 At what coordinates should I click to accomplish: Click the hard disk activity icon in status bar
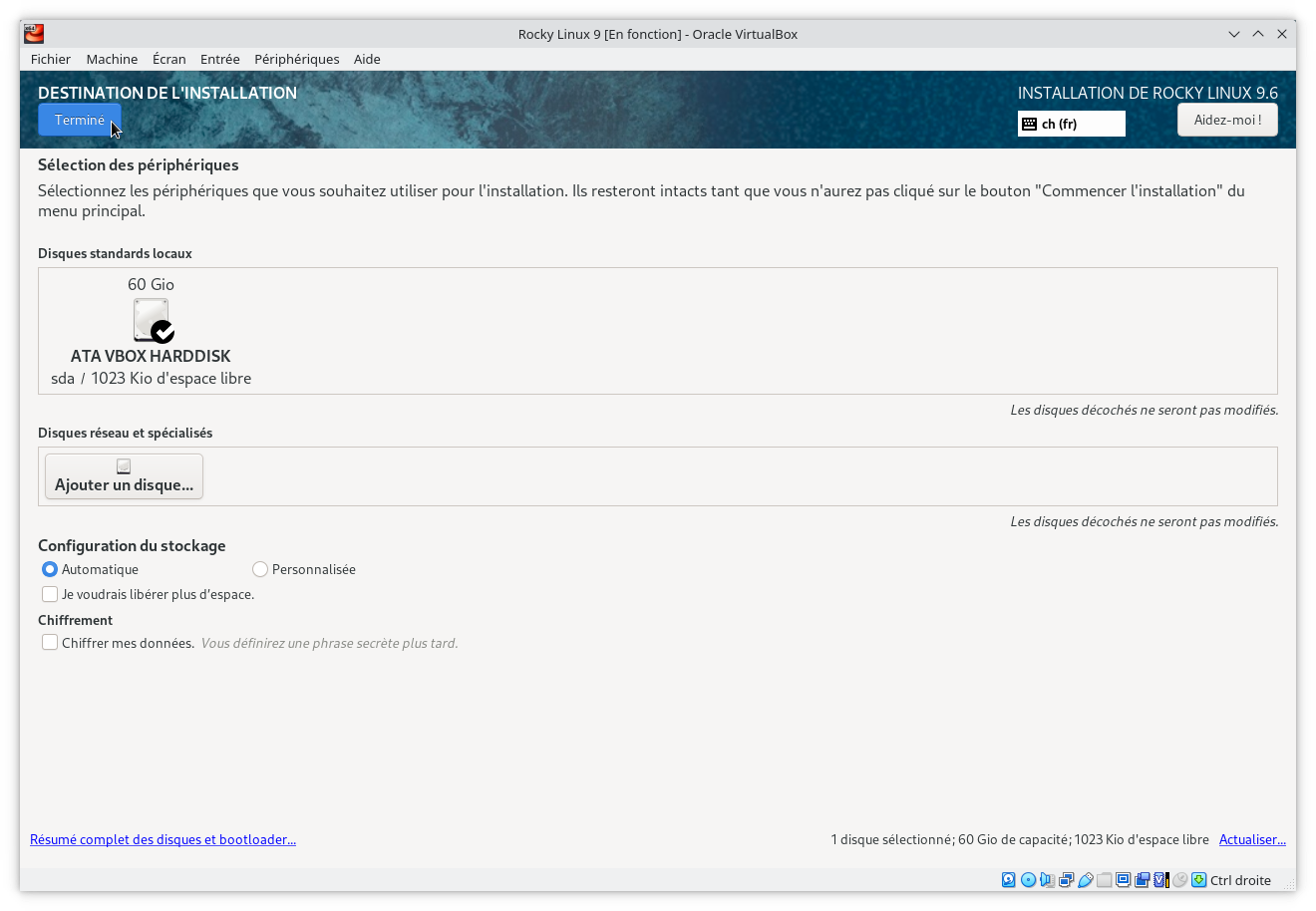pyautogui.click(x=1008, y=879)
